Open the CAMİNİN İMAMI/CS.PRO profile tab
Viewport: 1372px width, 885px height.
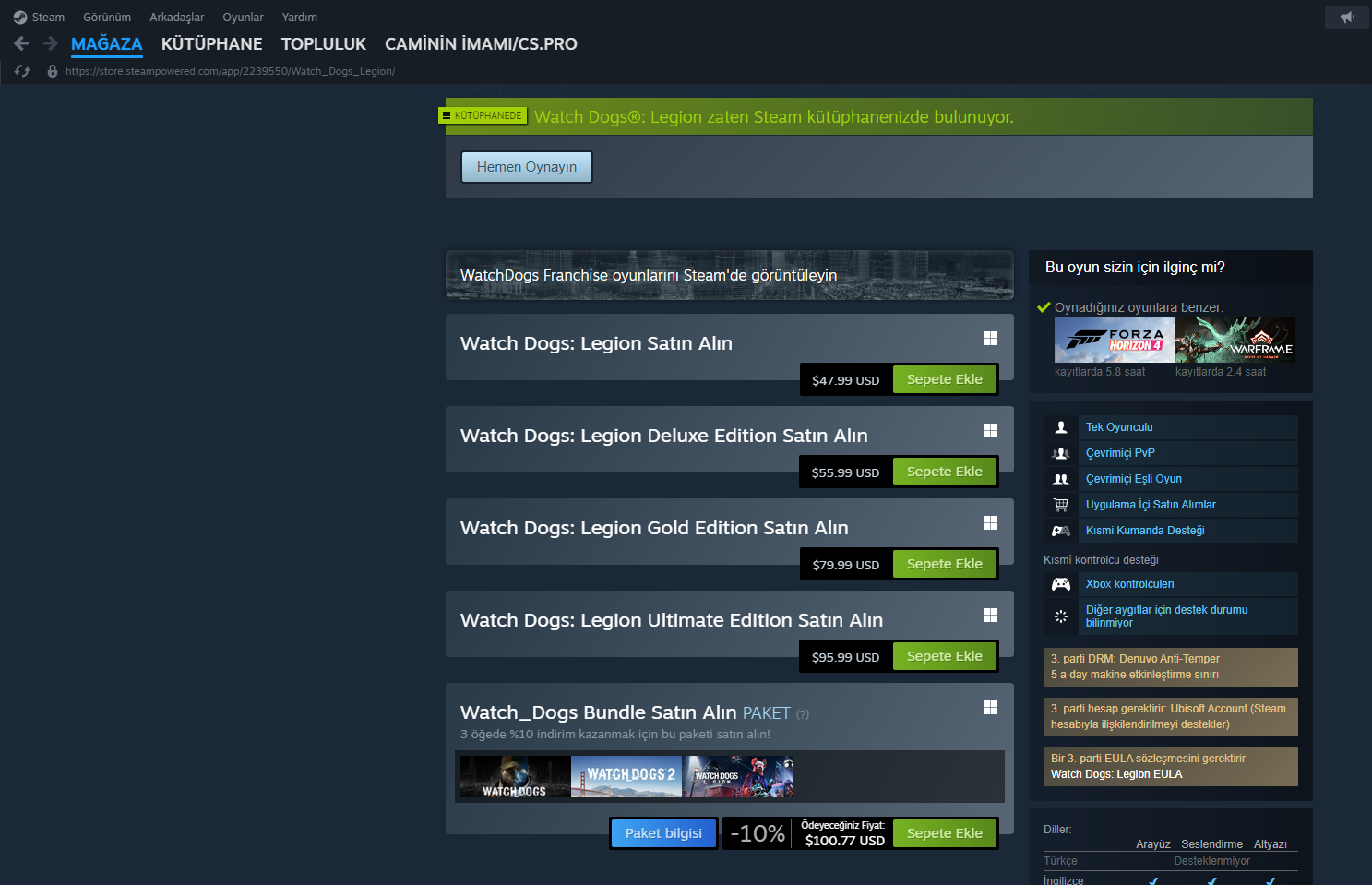point(481,44)
